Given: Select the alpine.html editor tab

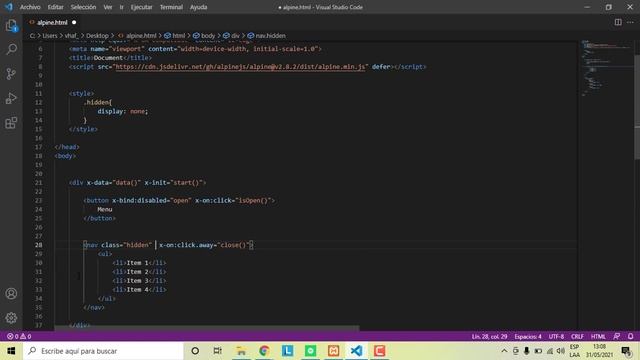Looking at the screenshot, I should [52, 22].
